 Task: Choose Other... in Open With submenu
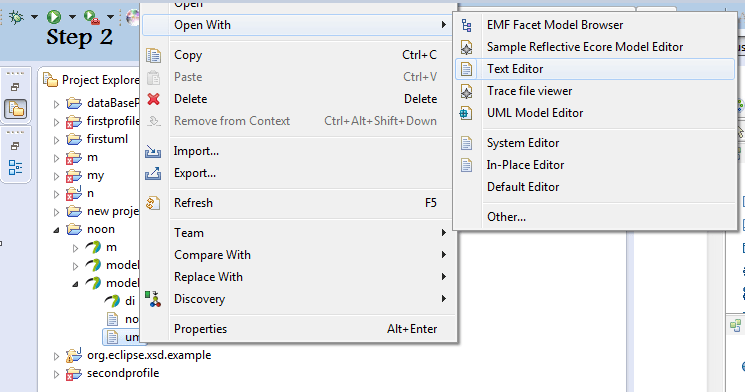[595, 217]
